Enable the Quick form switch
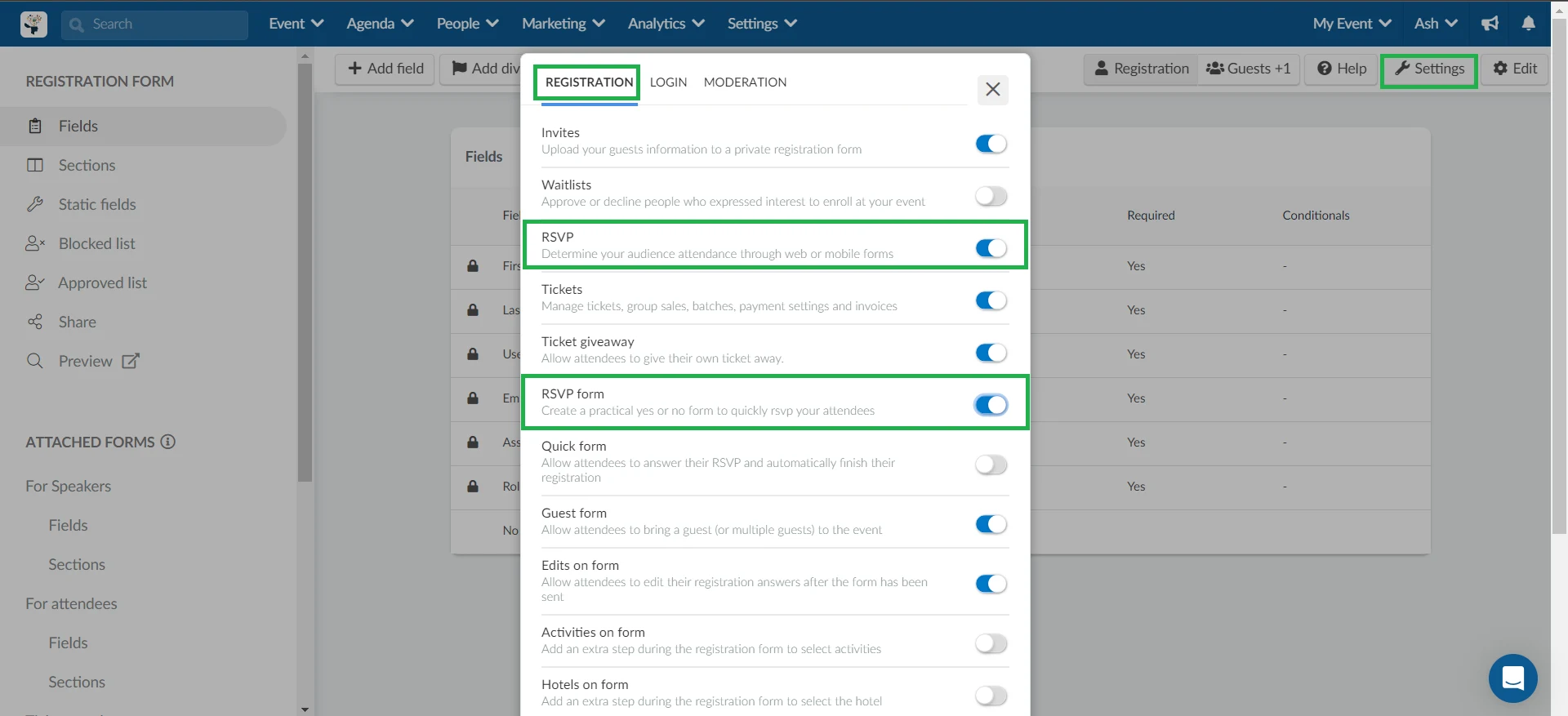This screenshot has height=716, width=1568. coord(991,465)
